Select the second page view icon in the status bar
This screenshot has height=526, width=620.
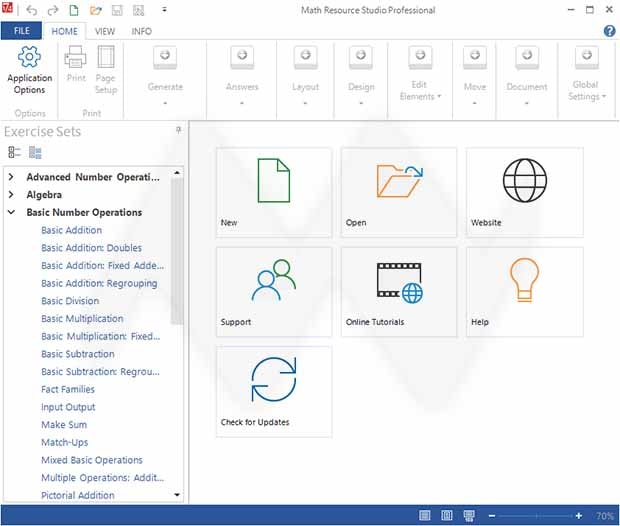click(447, 515)
